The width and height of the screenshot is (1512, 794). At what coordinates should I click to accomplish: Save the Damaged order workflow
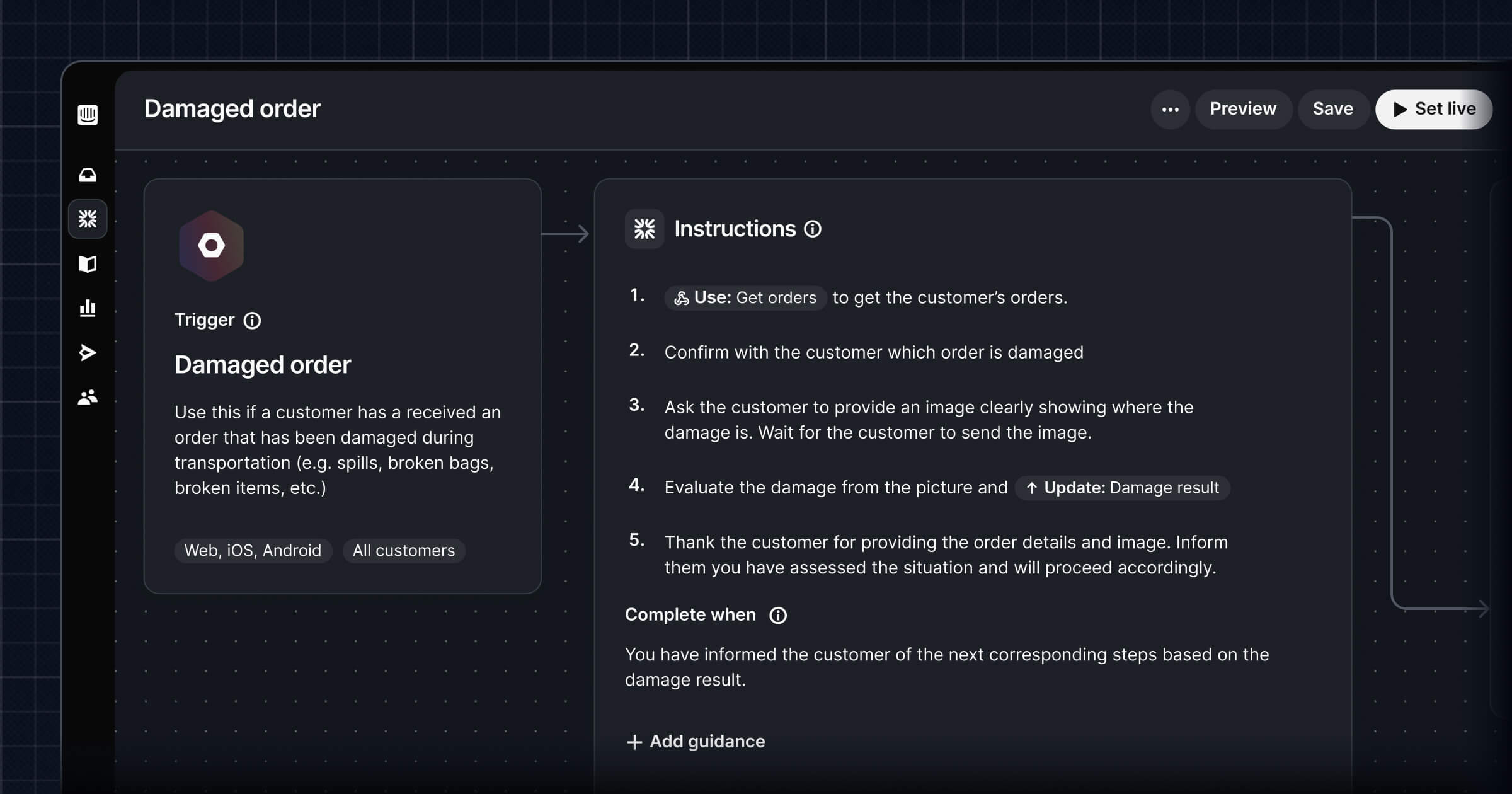click(1333, 110)
